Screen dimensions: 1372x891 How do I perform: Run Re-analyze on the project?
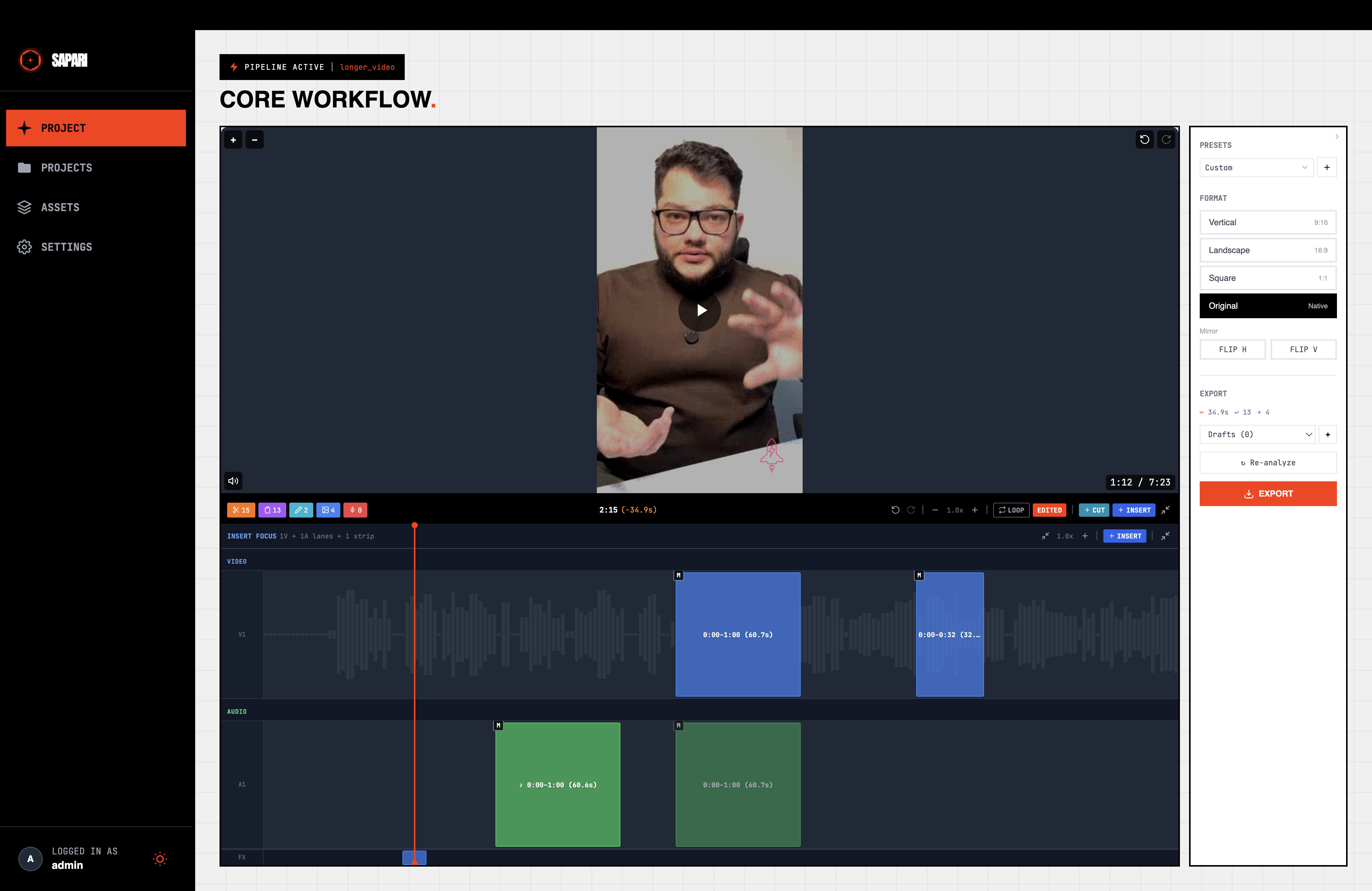1268,462
